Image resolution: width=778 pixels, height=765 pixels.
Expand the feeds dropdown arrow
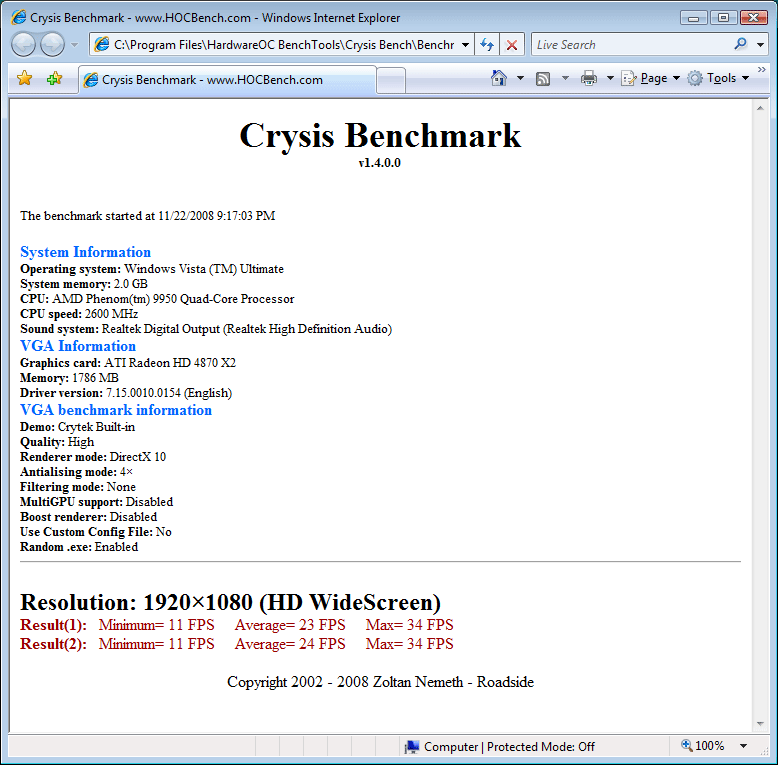point(565,78)
